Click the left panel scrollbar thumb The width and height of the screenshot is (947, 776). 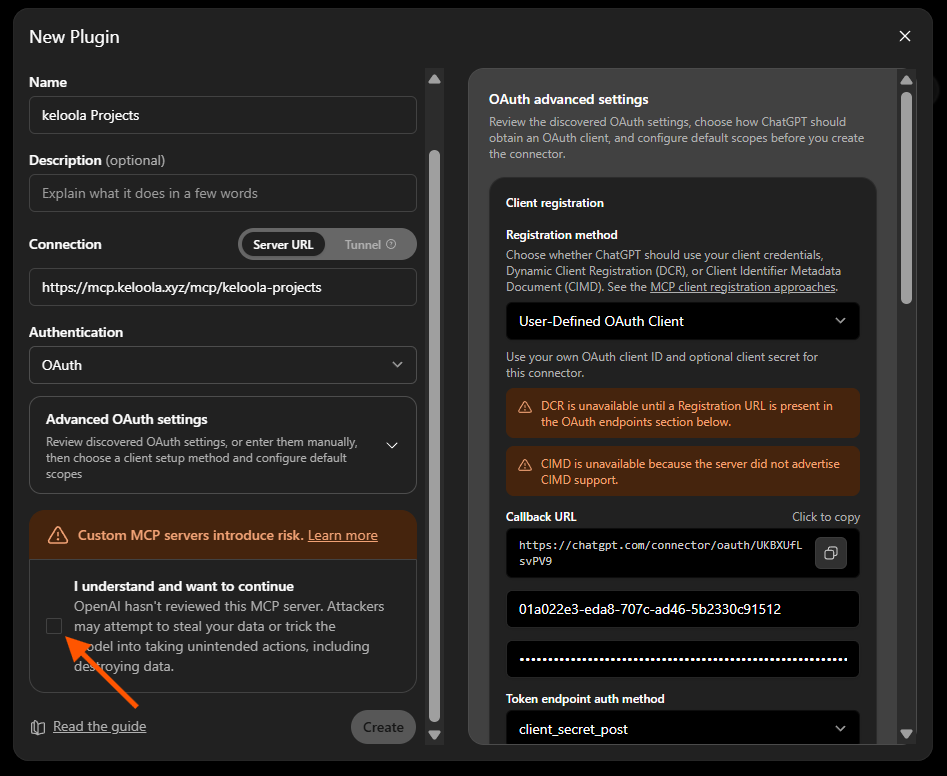(x=434, y=435)
